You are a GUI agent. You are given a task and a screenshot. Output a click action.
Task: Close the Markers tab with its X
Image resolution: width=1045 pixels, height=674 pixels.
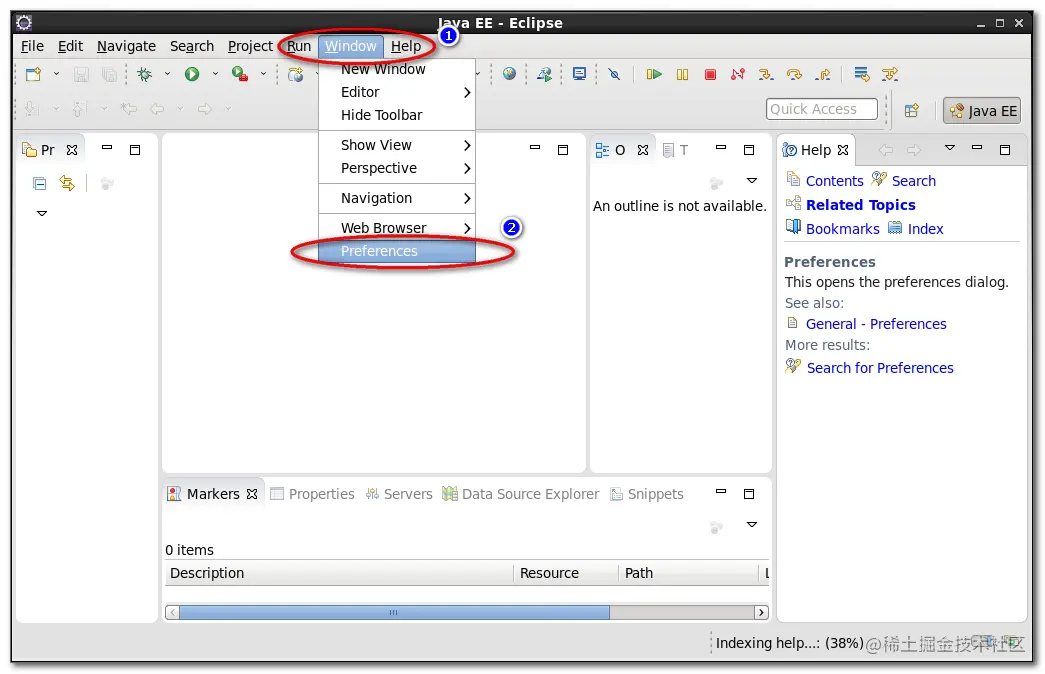coord(252,494)
